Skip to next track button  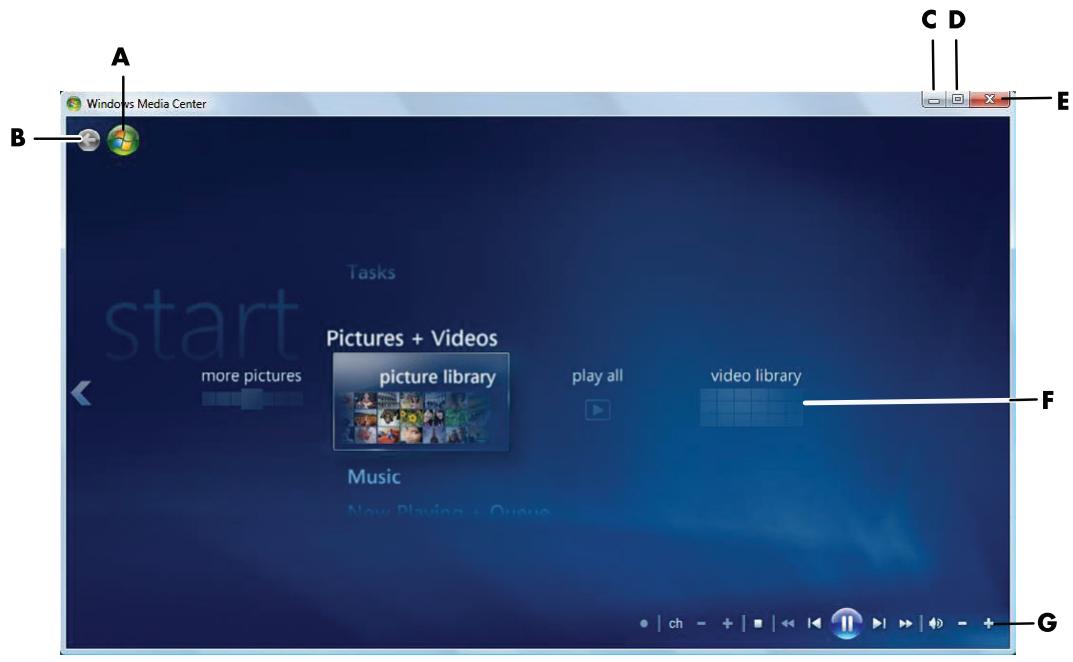pyautogui.click(x=879, y=624)
